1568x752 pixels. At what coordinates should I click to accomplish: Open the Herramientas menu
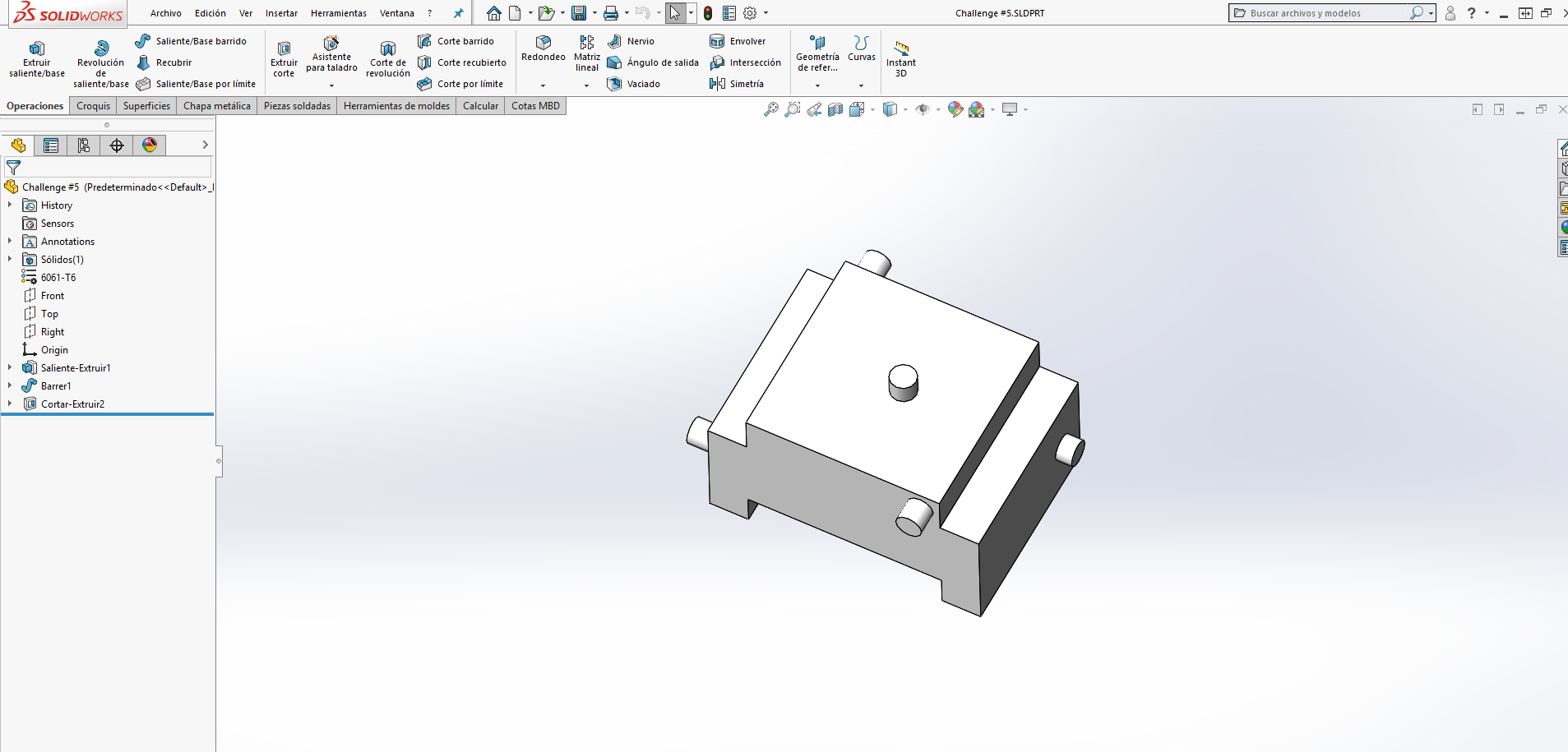(x=338, y=13)
